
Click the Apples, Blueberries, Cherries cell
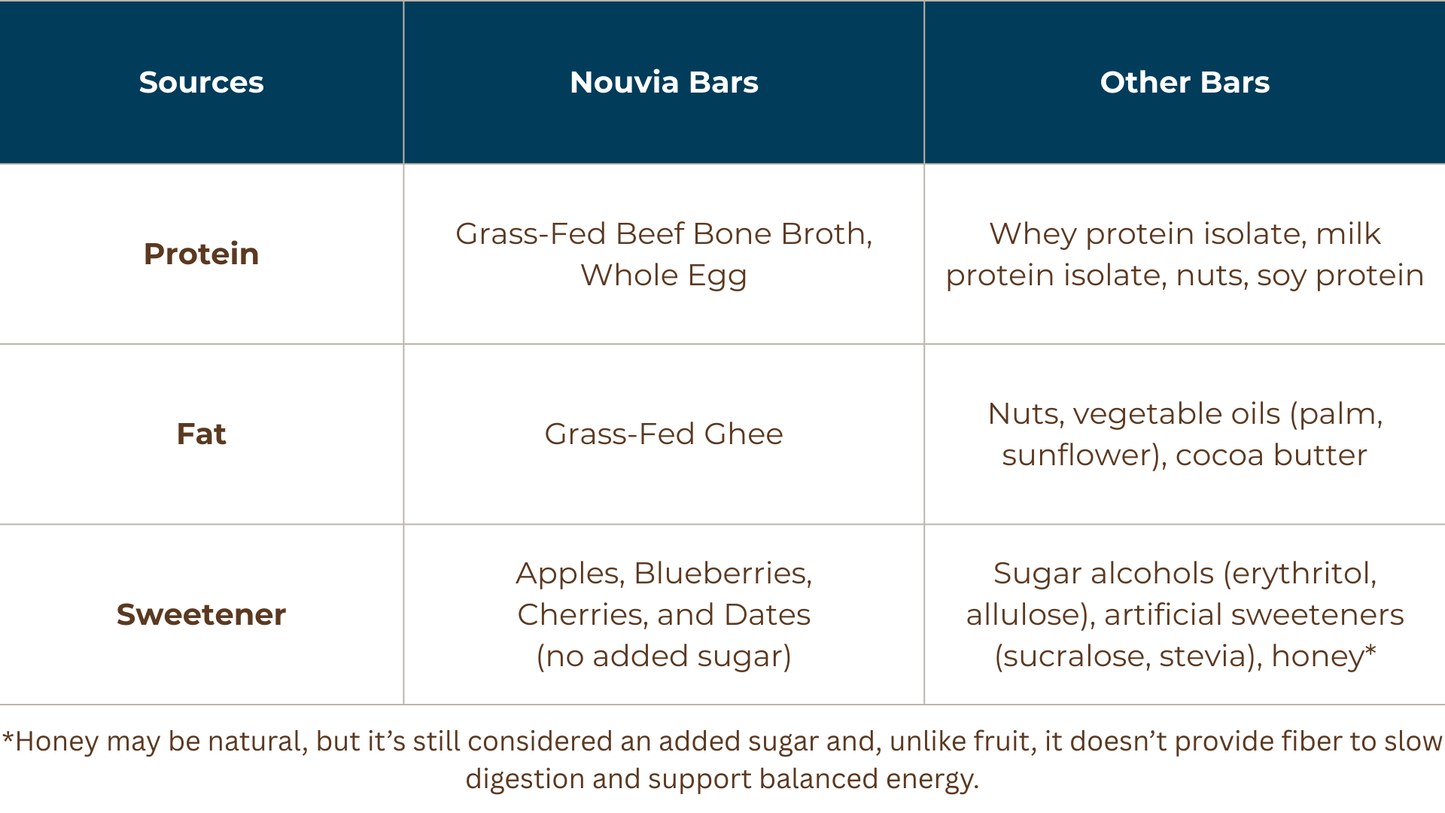(664, 614)
